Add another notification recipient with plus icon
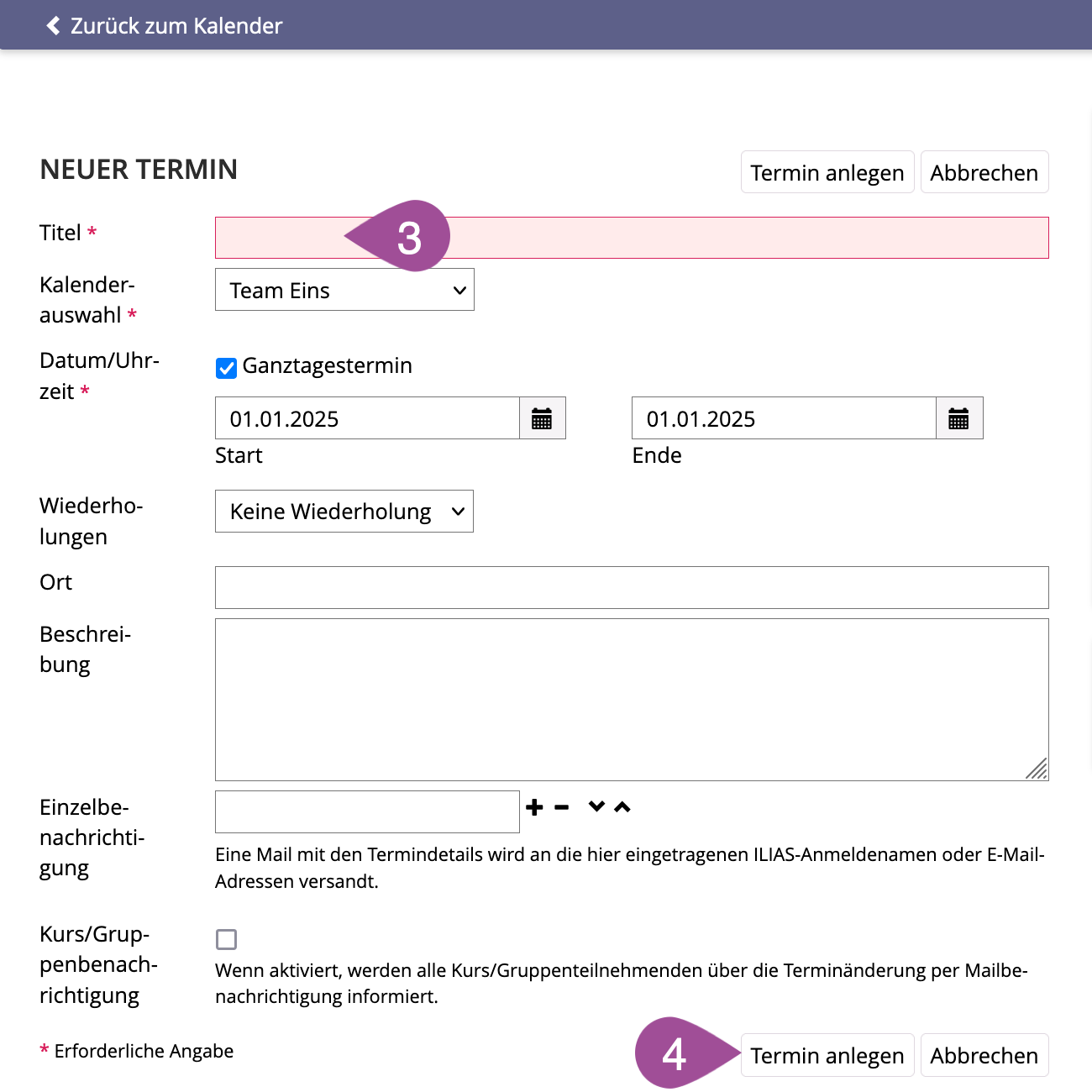 click(x=534, y=807)
